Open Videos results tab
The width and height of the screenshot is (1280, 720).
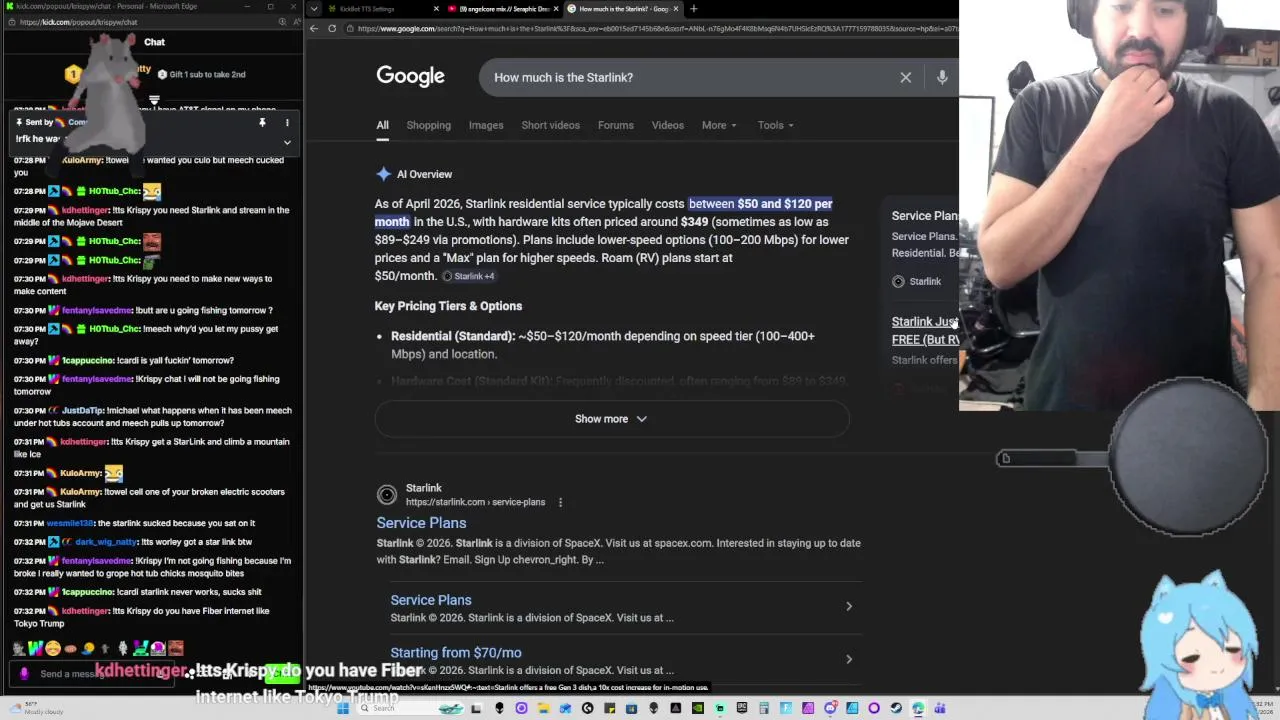coord(668,125)
